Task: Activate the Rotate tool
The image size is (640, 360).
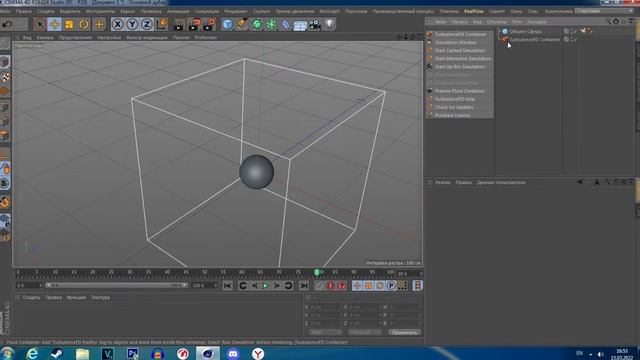Action: (84, 24)
